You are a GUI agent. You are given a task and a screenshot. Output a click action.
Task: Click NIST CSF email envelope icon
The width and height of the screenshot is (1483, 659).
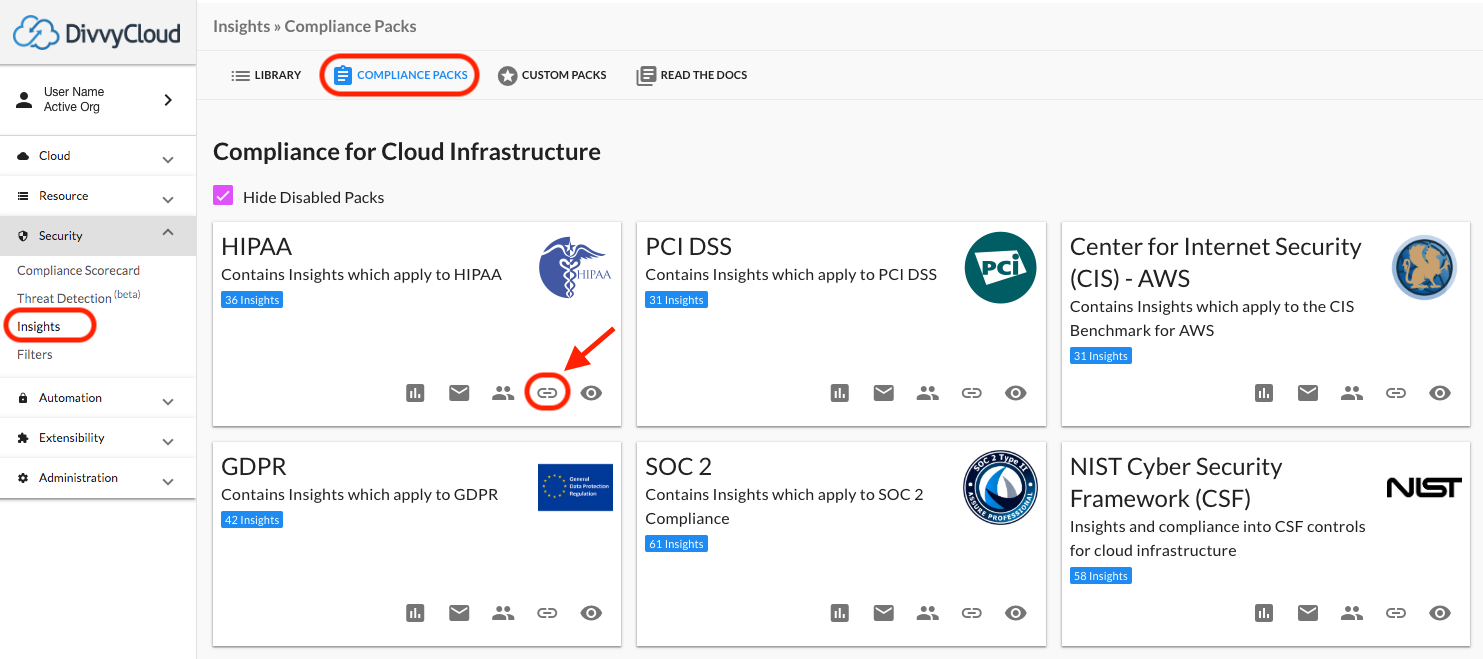click(1308, 613)
